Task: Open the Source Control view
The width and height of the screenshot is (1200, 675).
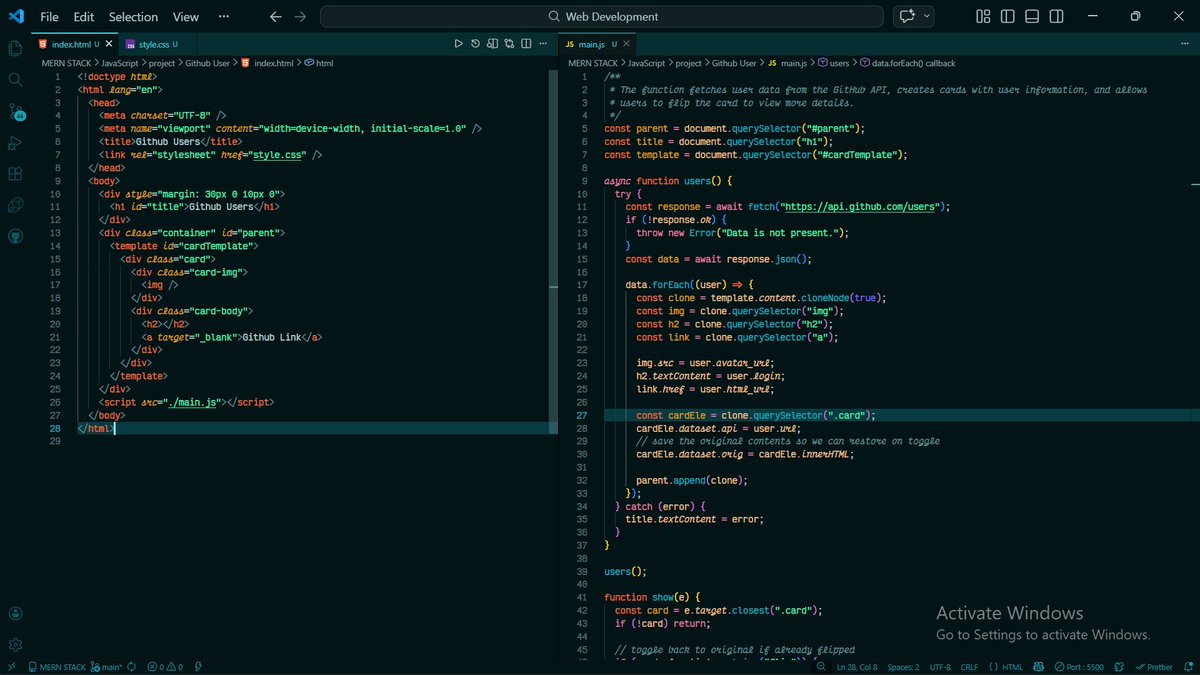Action: pyautogui.click(x=15, y=111)
